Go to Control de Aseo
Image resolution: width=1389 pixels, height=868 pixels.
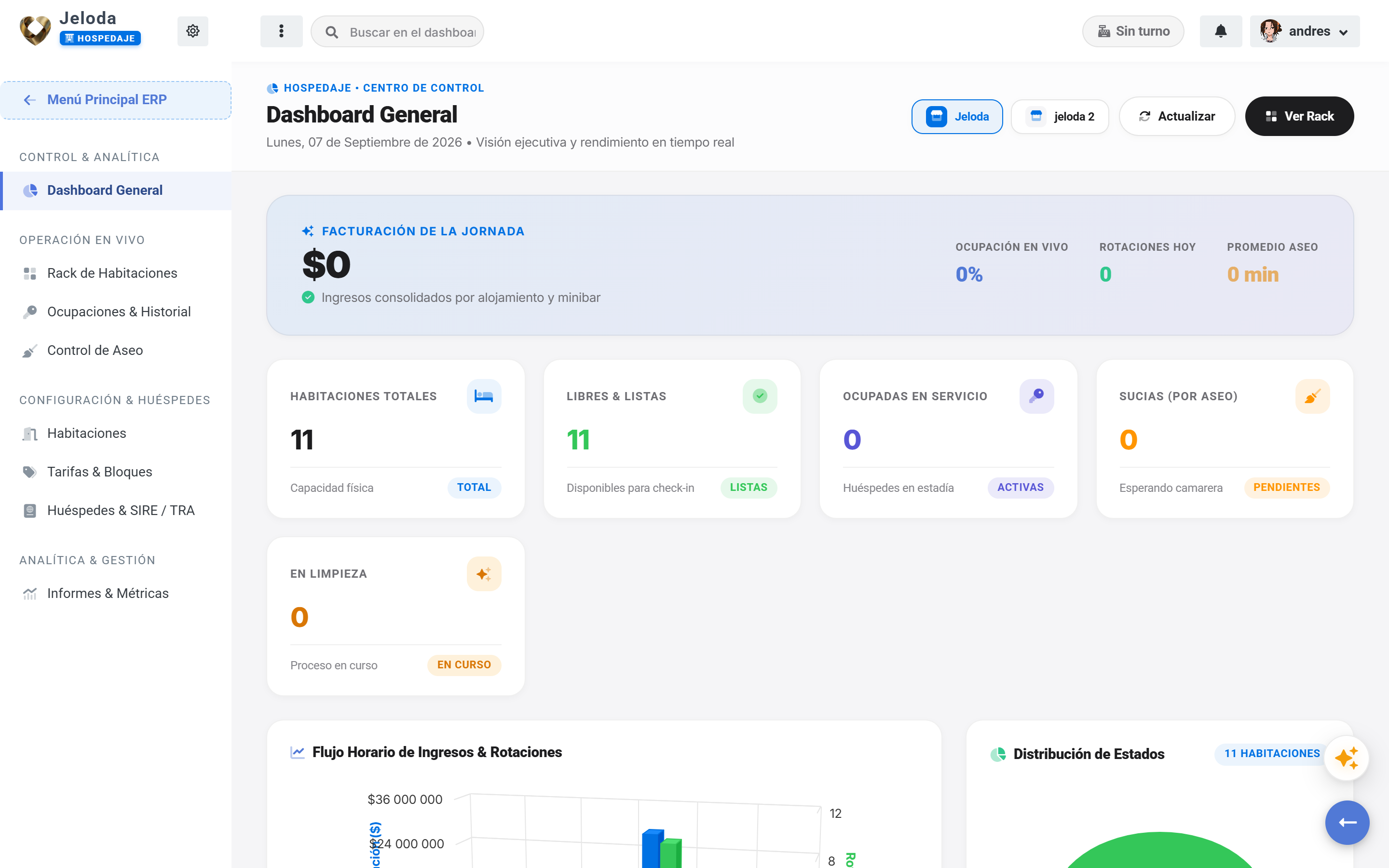tap(116, 350)
